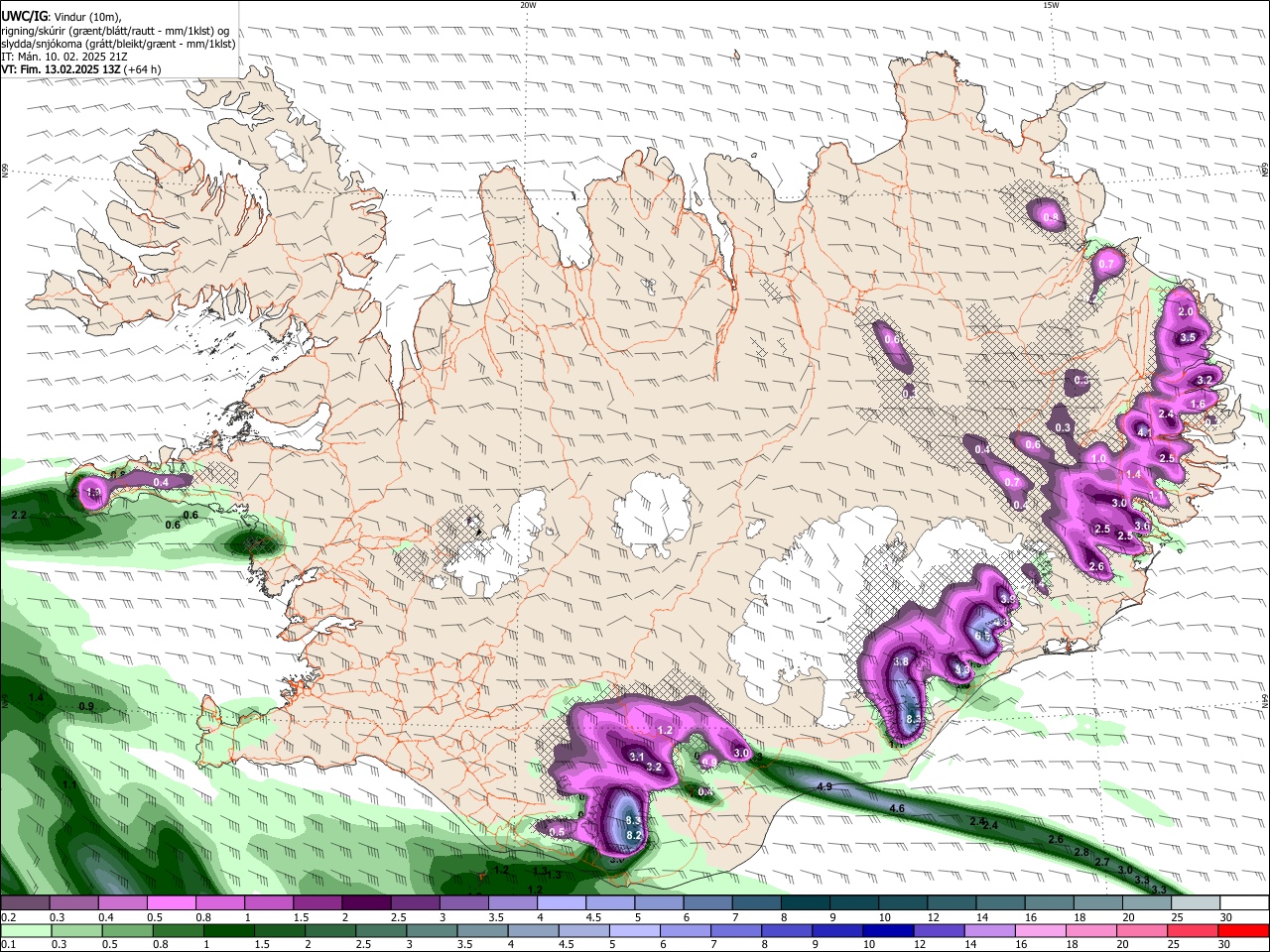Select the Vindur (10m) caption text
This screenshot has height=952, width=1270.
(x=86, y=17)
